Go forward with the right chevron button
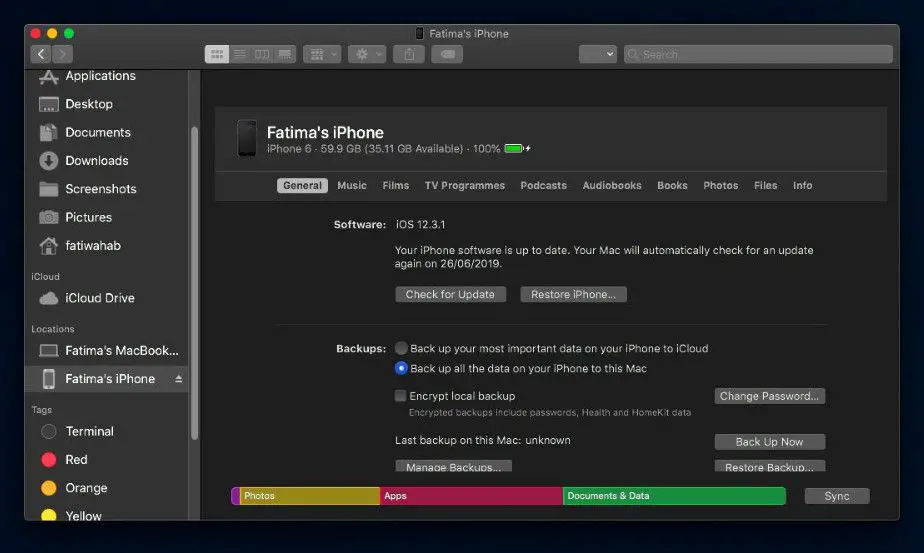The height and width of the screenshot is (553, 924). point(62,54)
